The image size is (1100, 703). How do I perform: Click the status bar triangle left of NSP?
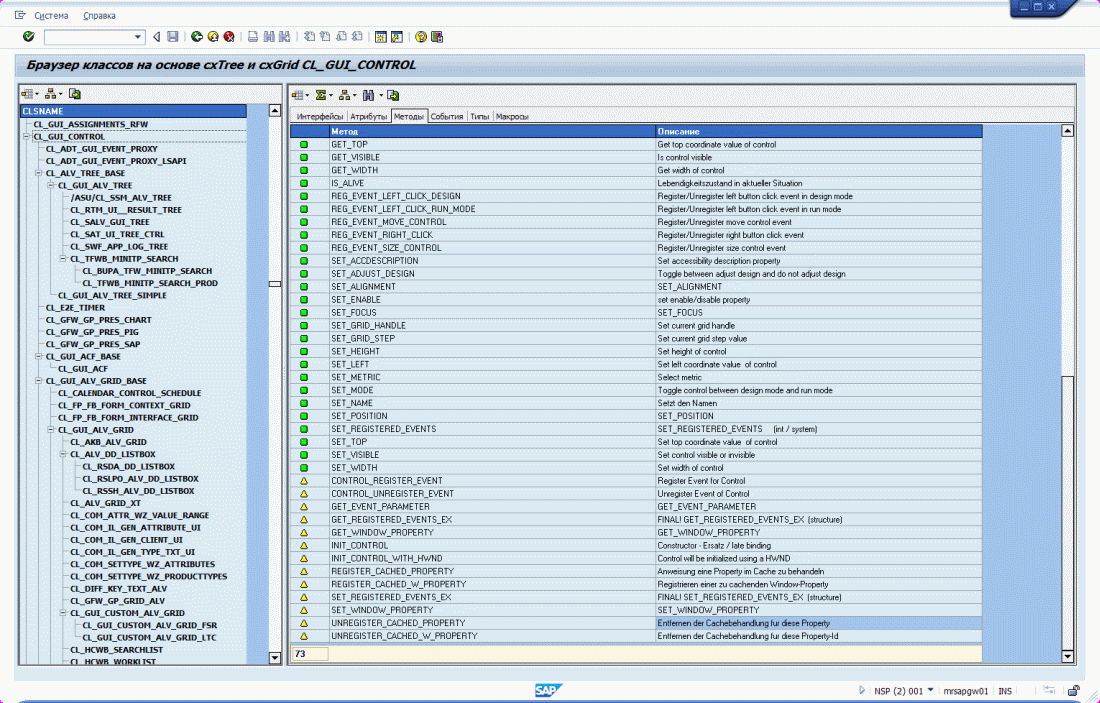tap(862, 690)
